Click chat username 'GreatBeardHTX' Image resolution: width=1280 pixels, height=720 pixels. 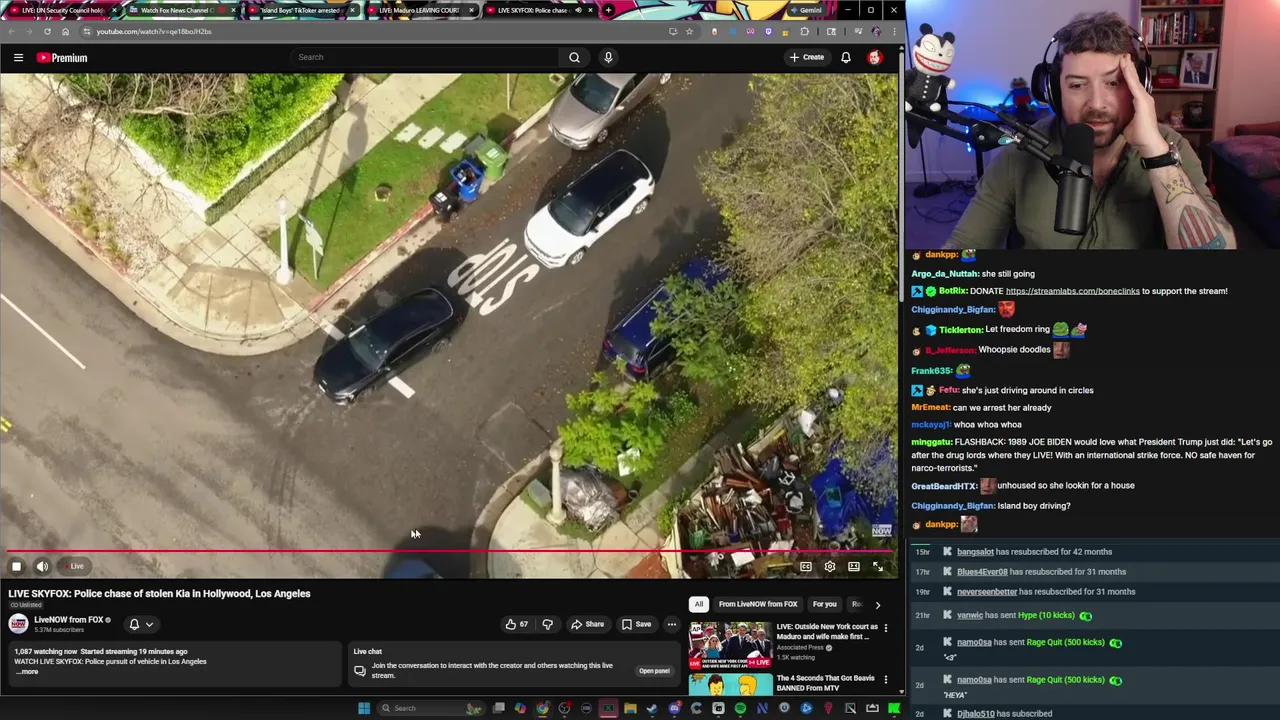pyautogui.click(x=944, y=486)
